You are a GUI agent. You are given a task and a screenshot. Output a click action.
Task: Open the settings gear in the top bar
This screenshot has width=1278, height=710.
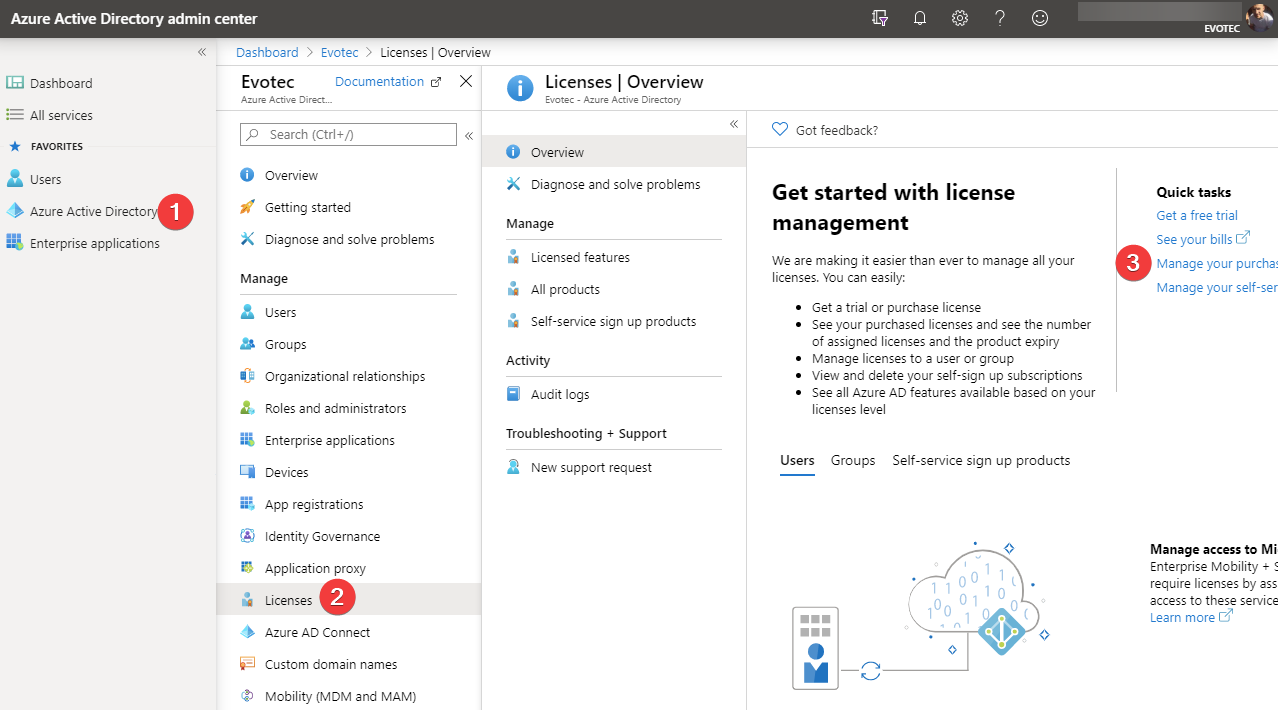pyautogui.click(x=959, y=18)
